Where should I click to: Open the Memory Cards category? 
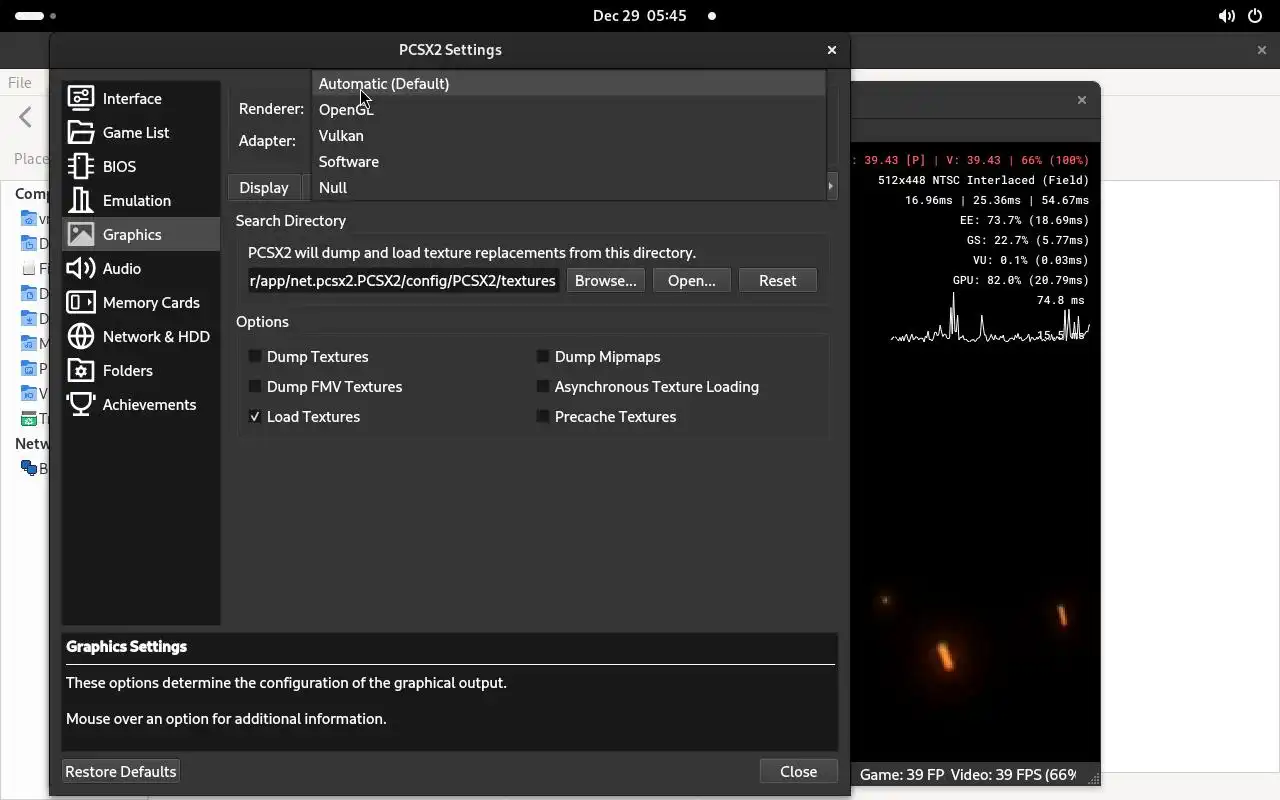141,302
